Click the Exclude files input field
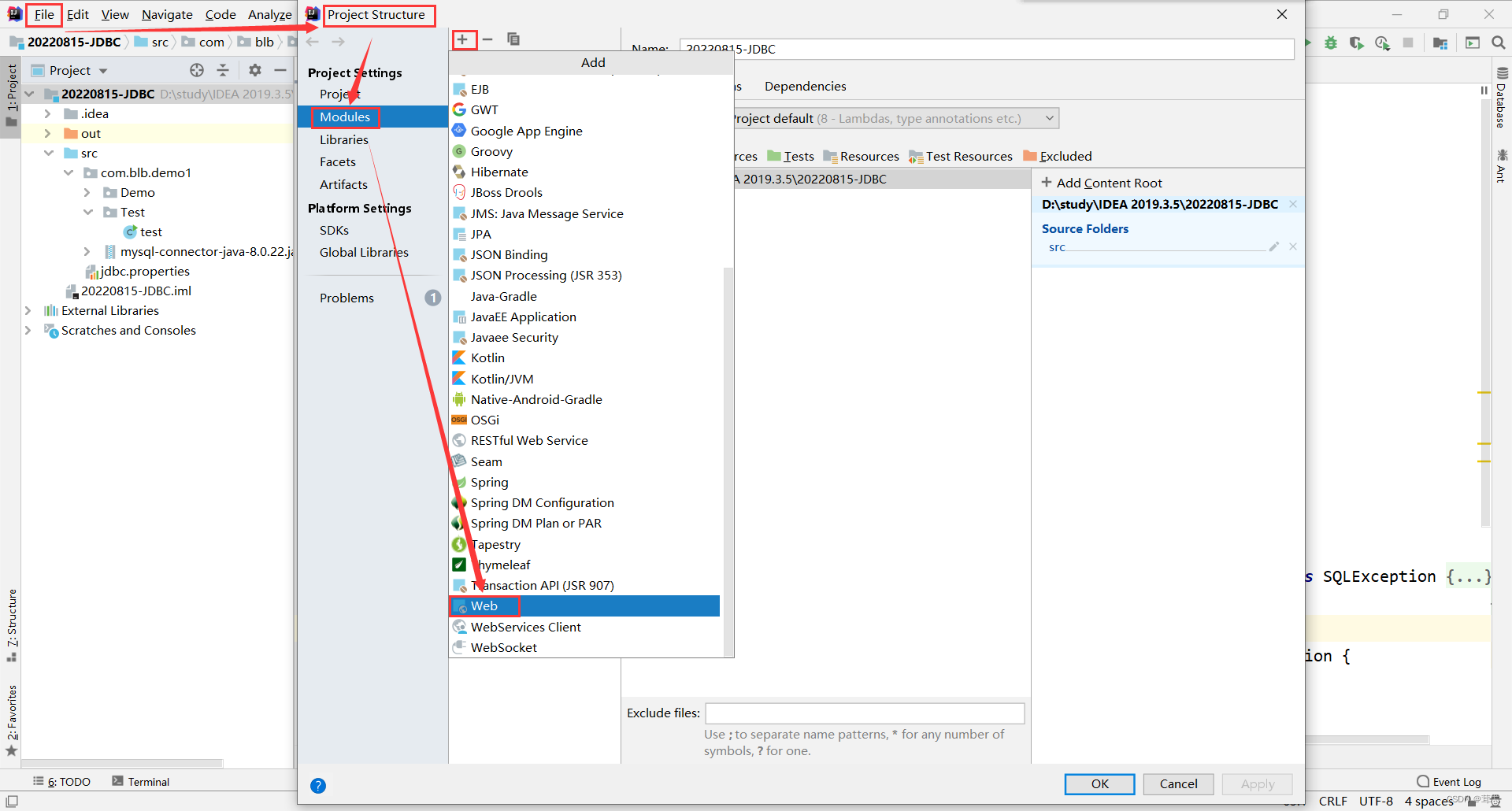Screen dimensions: 1512x811 pyautogui.click(x=865, y=713)
